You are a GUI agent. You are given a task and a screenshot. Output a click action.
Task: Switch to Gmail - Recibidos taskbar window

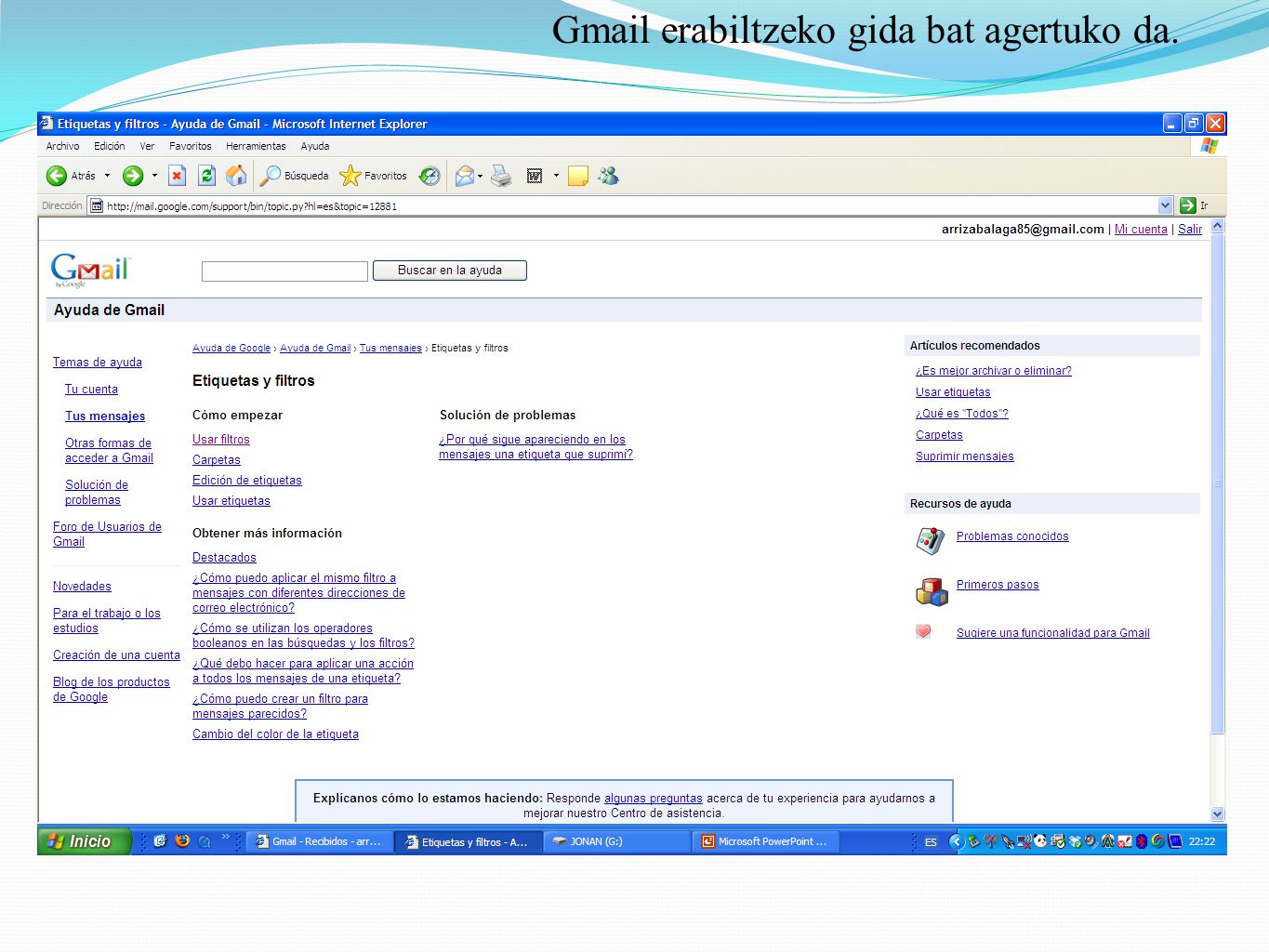(x=319, y=841)
